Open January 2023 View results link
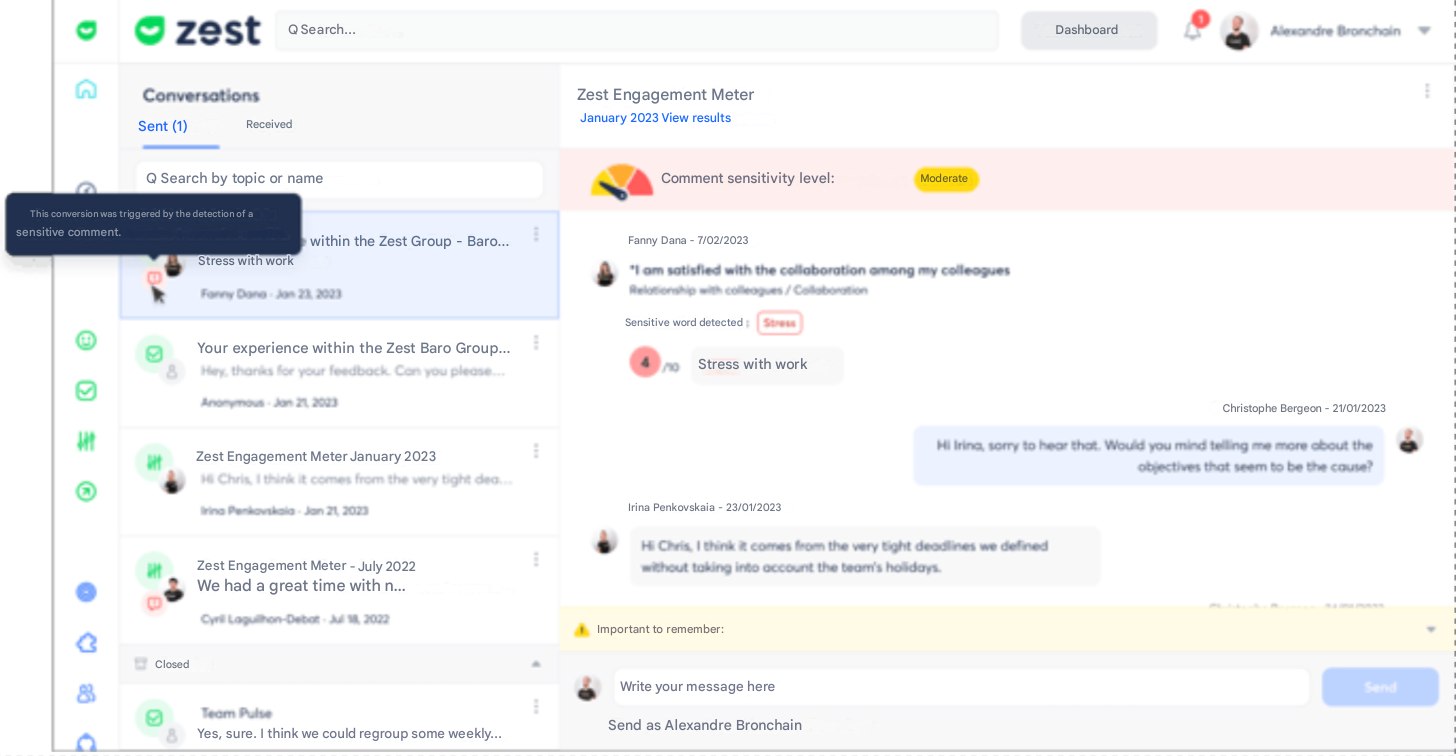Viewport: 1456px width, 756px height. click(655, 118)
